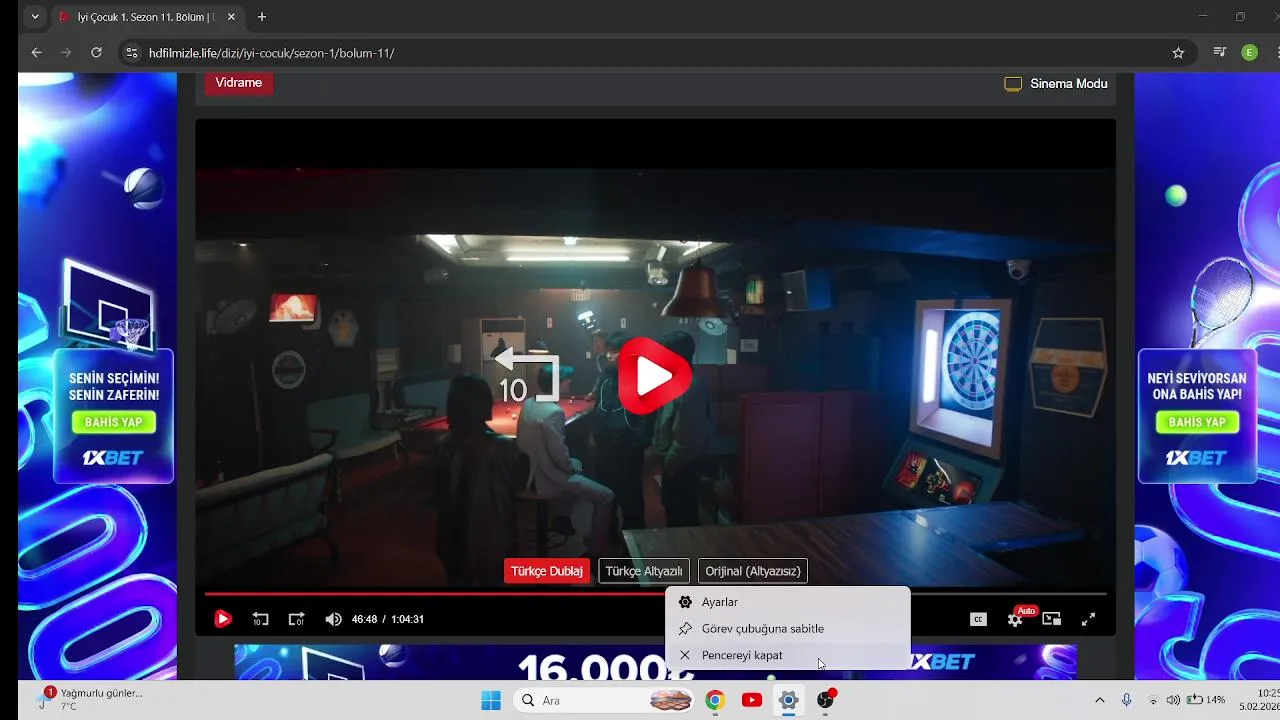The width and height of the screenshot is (1280, 720).
Task: Open Chrome from the taskbar
Action: pyautogui.click(x=715, y=700)
